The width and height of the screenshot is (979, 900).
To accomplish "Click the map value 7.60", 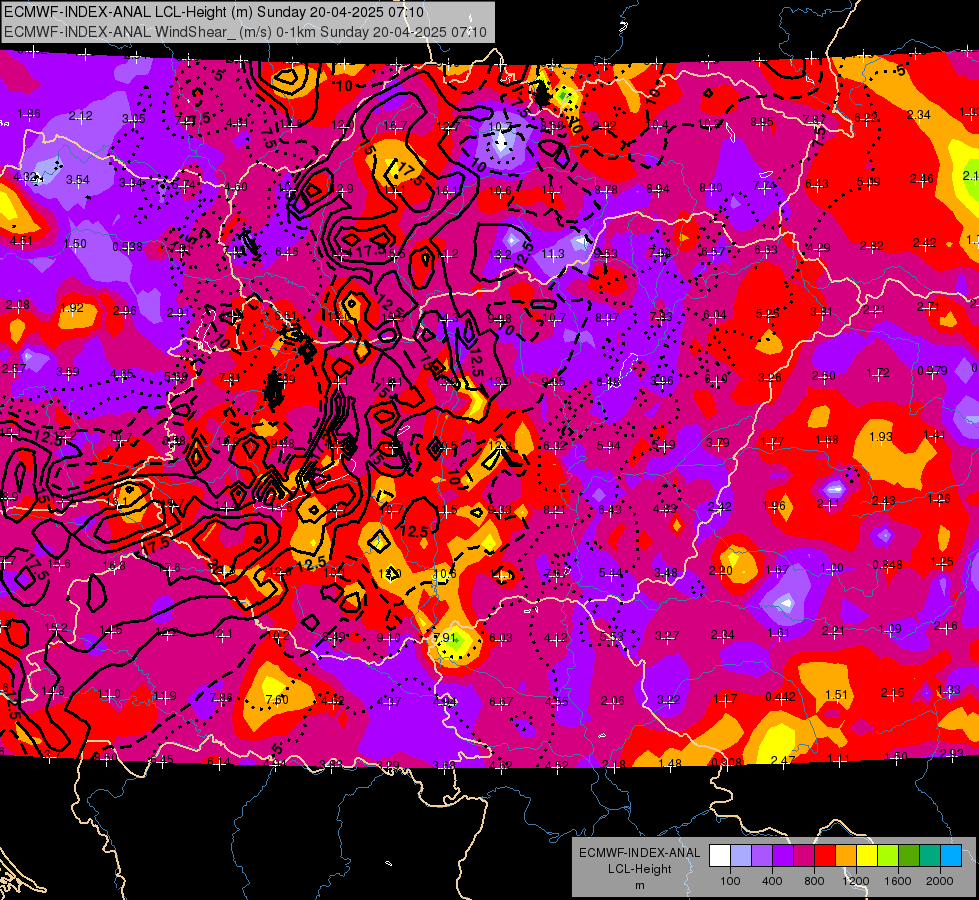I will pyautogui.click(x=277, y=700).
